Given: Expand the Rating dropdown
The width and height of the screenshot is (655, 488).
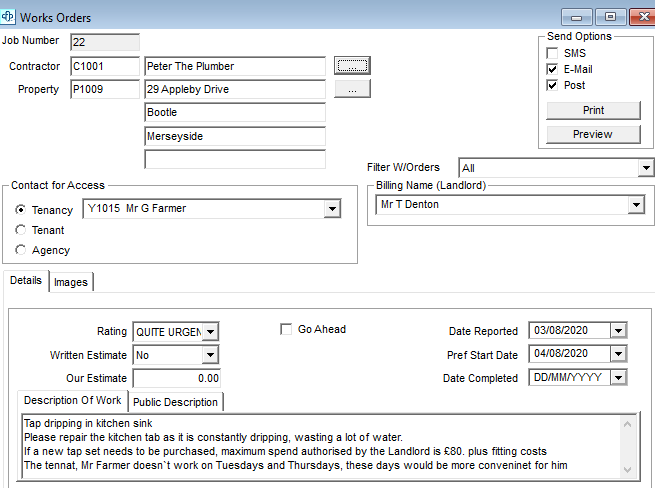Looking at the screenshot, I should [211, 332].
